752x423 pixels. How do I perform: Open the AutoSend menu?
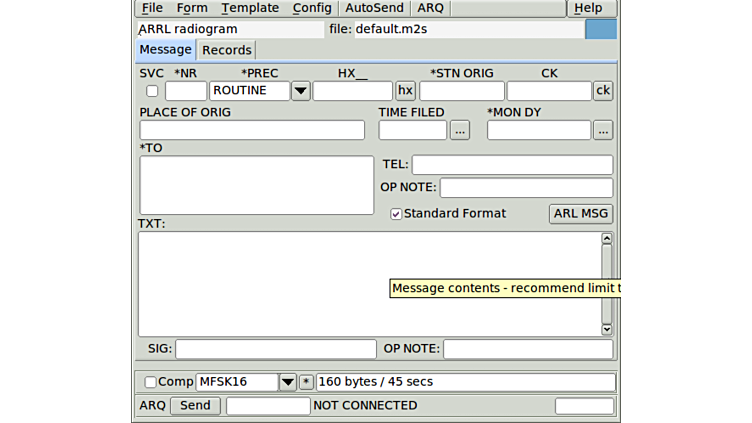point(374,8)
